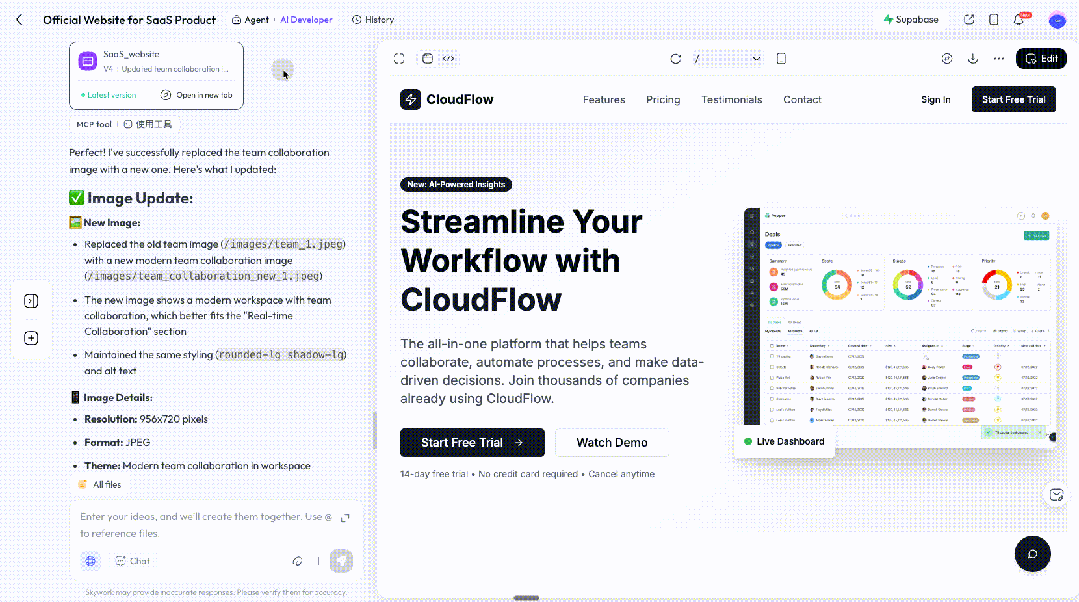Open the user profile avatar

point(1057,21)
